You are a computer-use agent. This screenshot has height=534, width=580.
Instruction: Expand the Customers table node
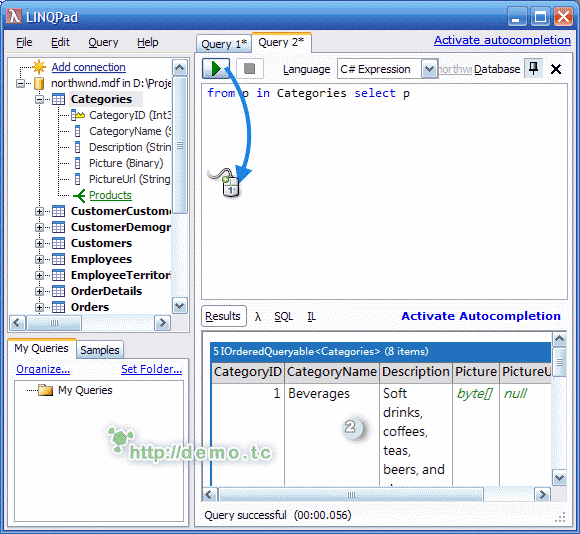pos(39,243)
